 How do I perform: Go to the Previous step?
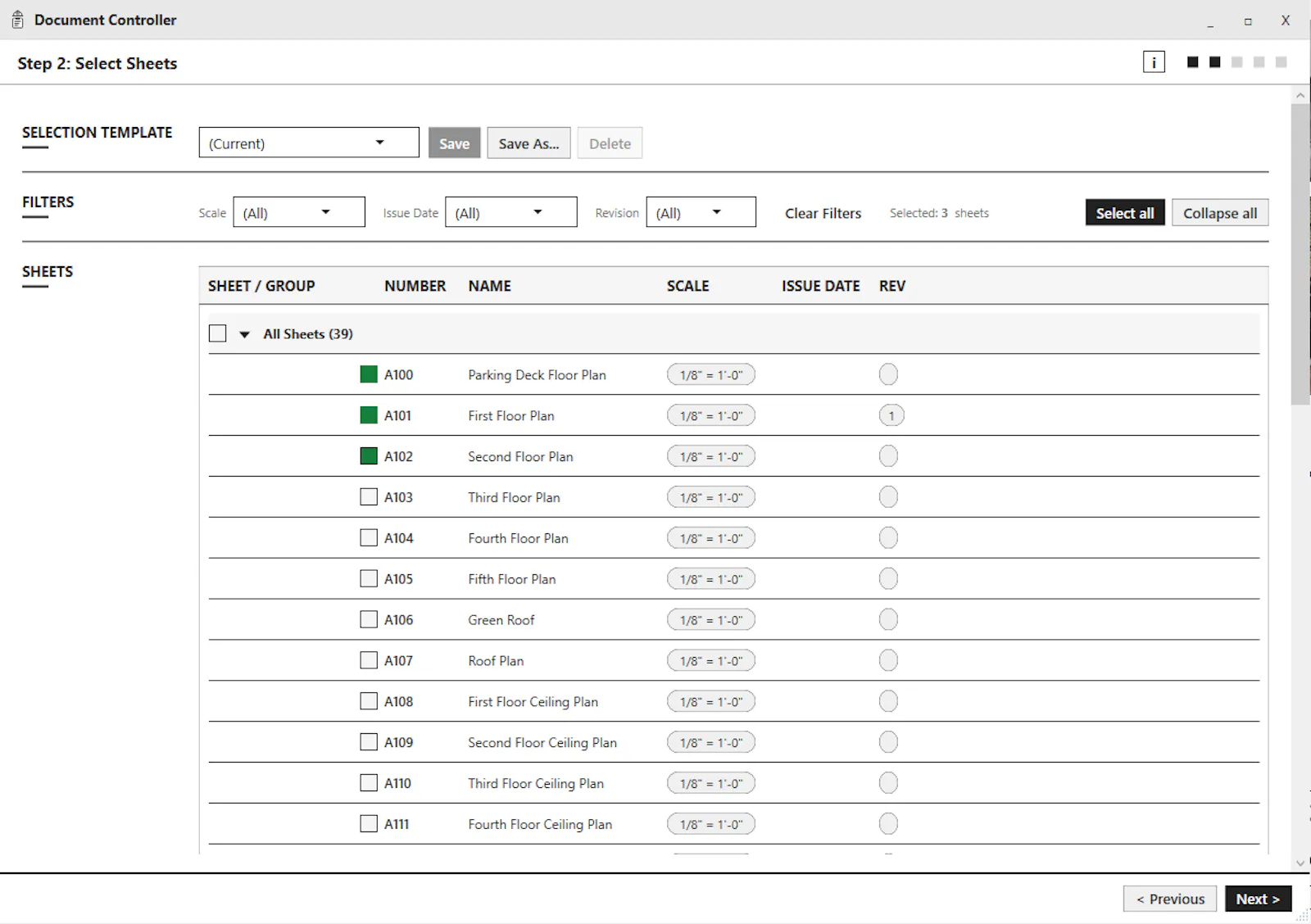pos(1170,899)
